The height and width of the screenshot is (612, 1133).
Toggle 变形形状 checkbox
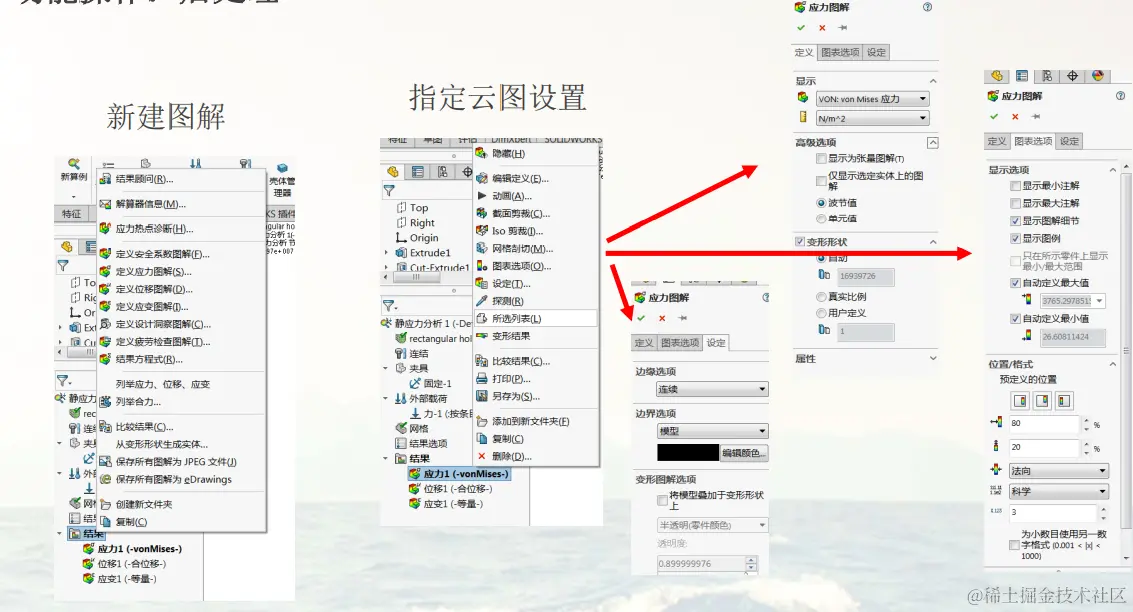point(800,241)
